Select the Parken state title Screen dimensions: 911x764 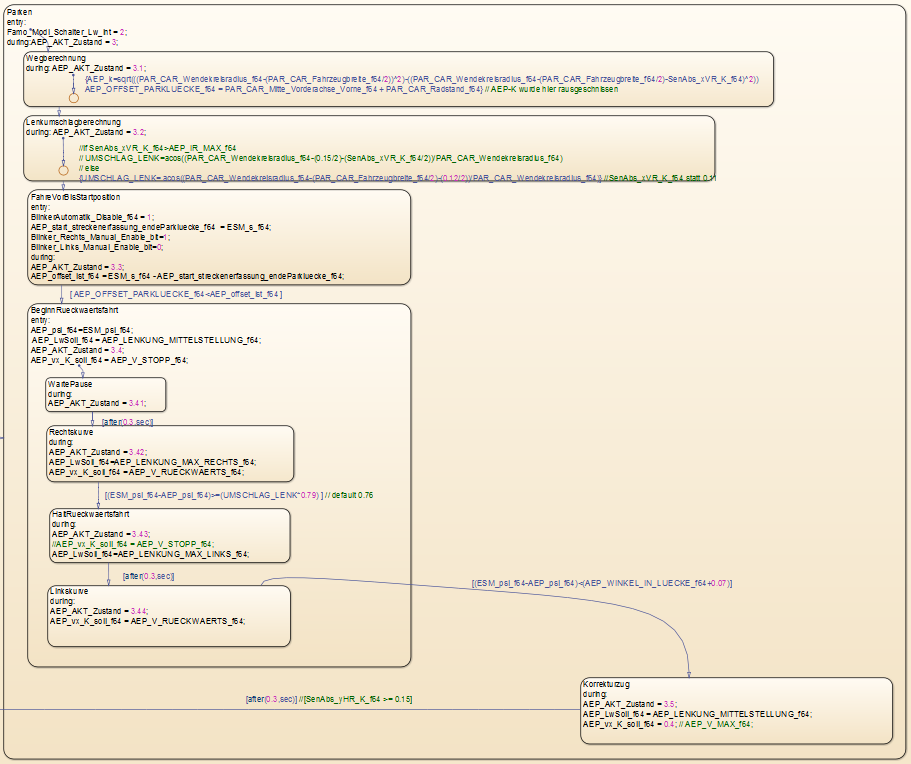(x=20, y=10)
